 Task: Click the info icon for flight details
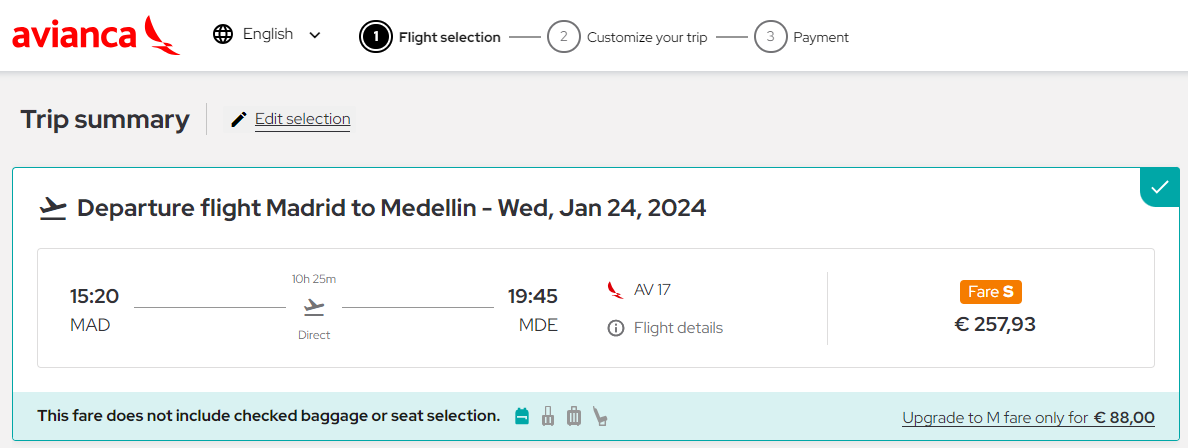tap(615, 328)
